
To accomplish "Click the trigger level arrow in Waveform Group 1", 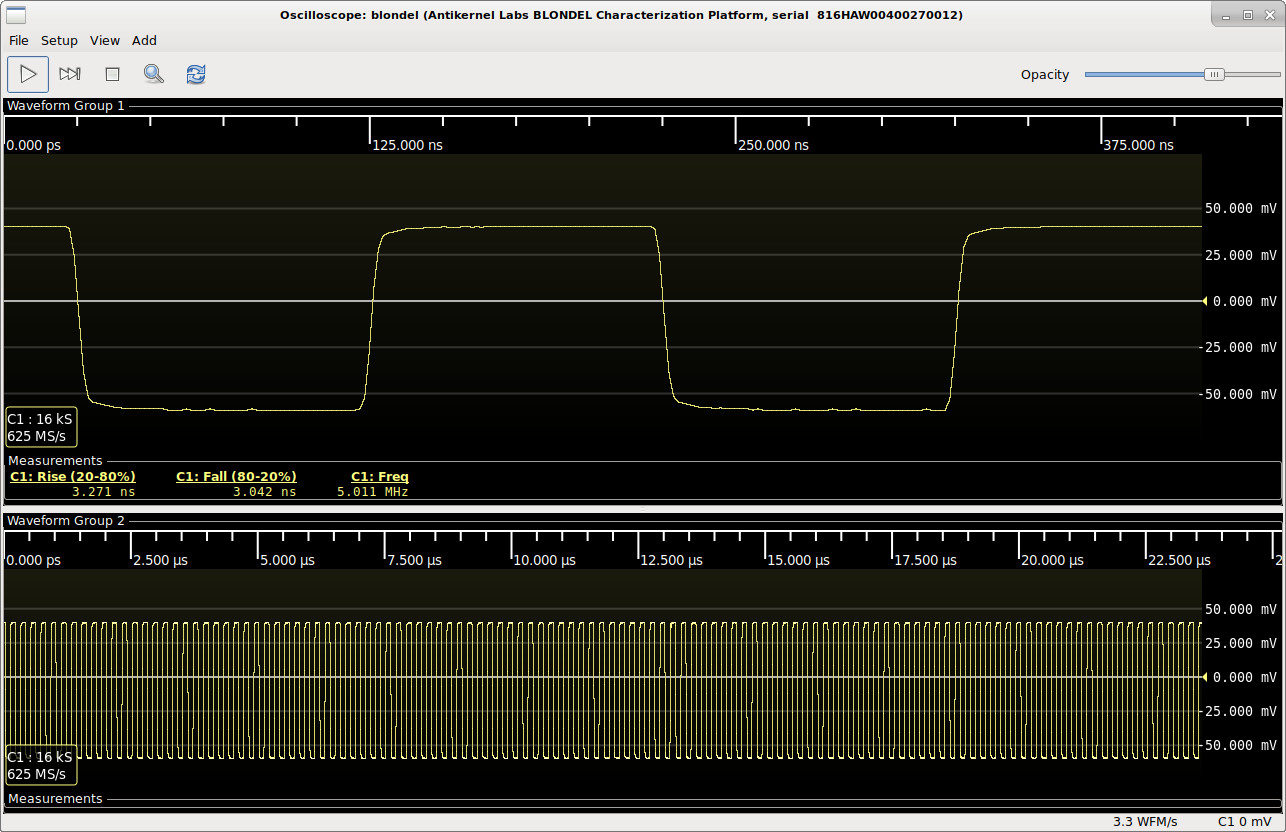I will (1205, 301).
